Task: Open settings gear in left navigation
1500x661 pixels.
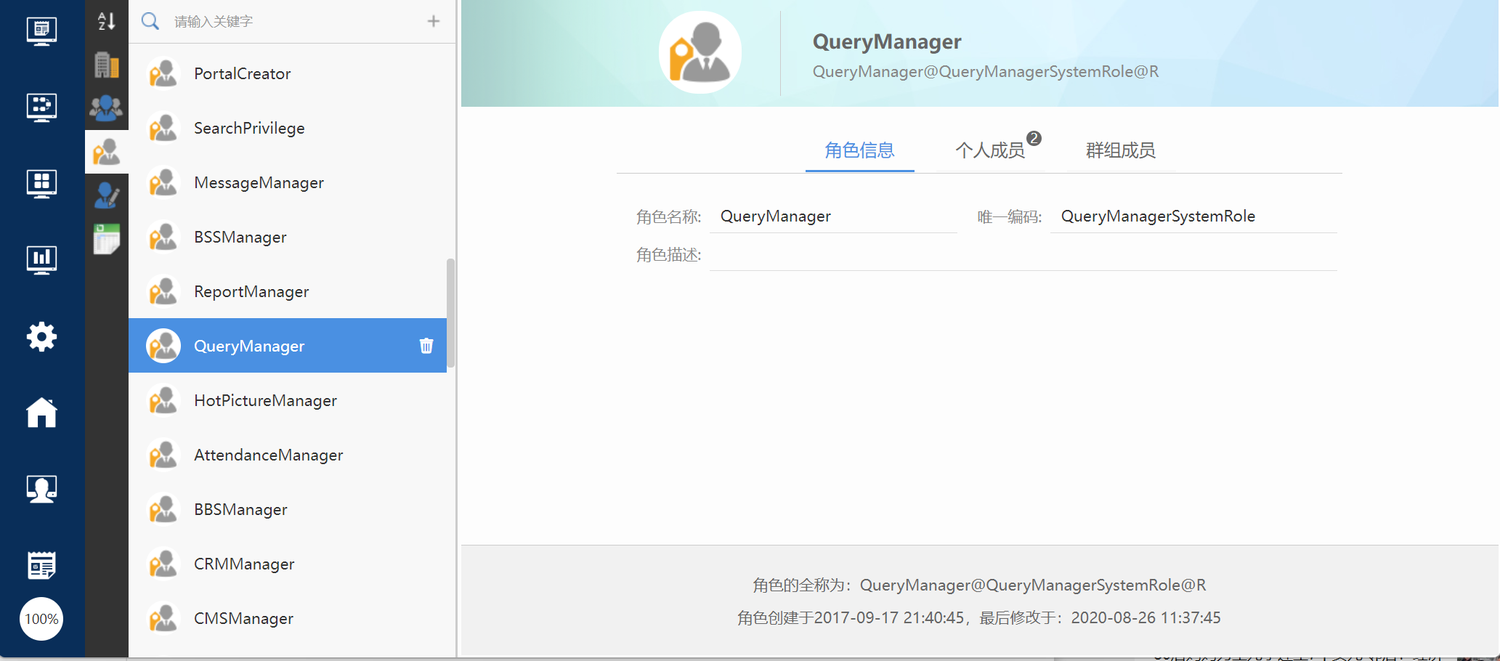Action: [42, 337]
